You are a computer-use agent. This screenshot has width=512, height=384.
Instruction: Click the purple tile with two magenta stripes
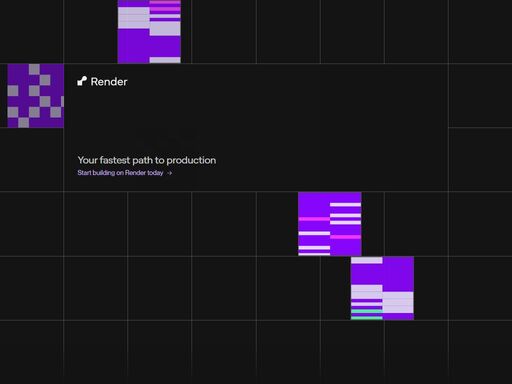[330, 224]
